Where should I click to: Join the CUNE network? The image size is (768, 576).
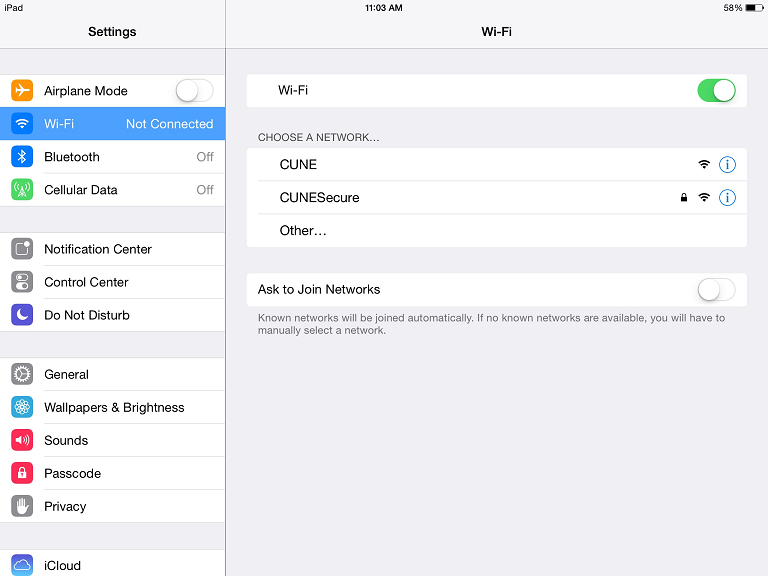pos(497,165)
